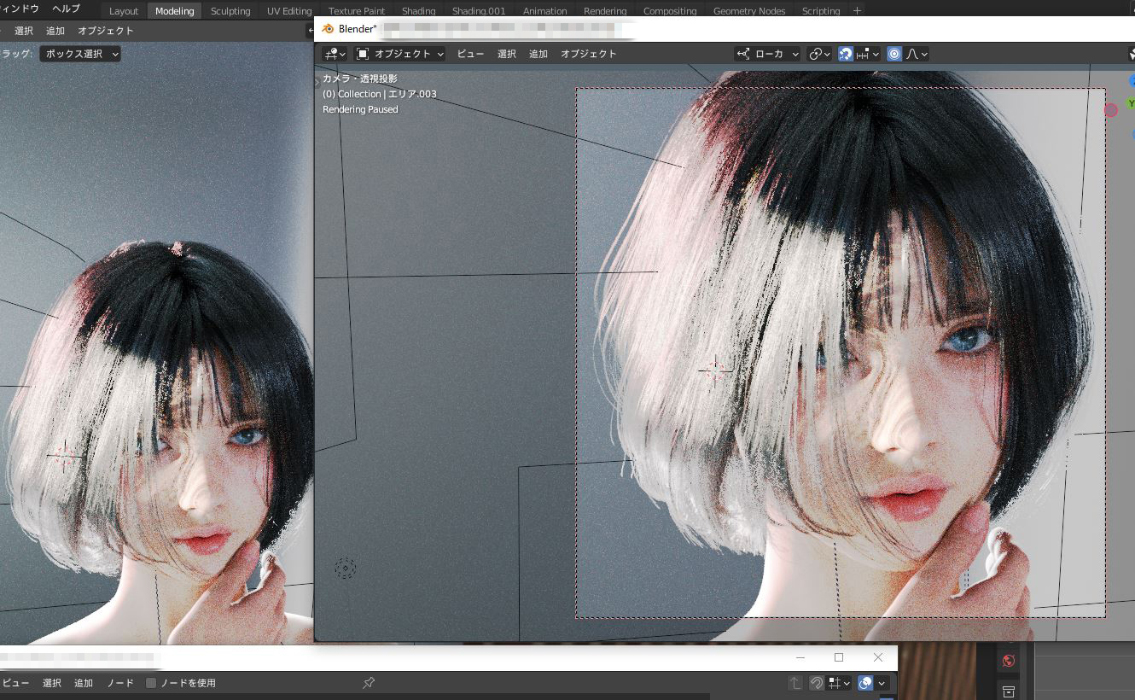Open the editor type selector icon
Image resolution: width=1135 pixels, height=700 pixels.
tap(330, 54)
